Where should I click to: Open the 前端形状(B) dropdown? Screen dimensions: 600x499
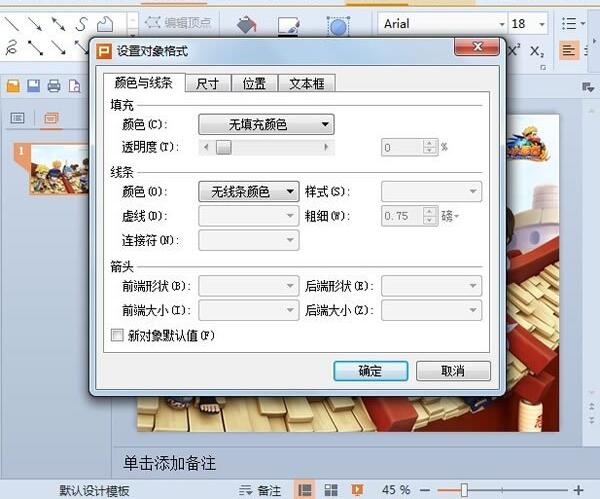click(249, 285)
